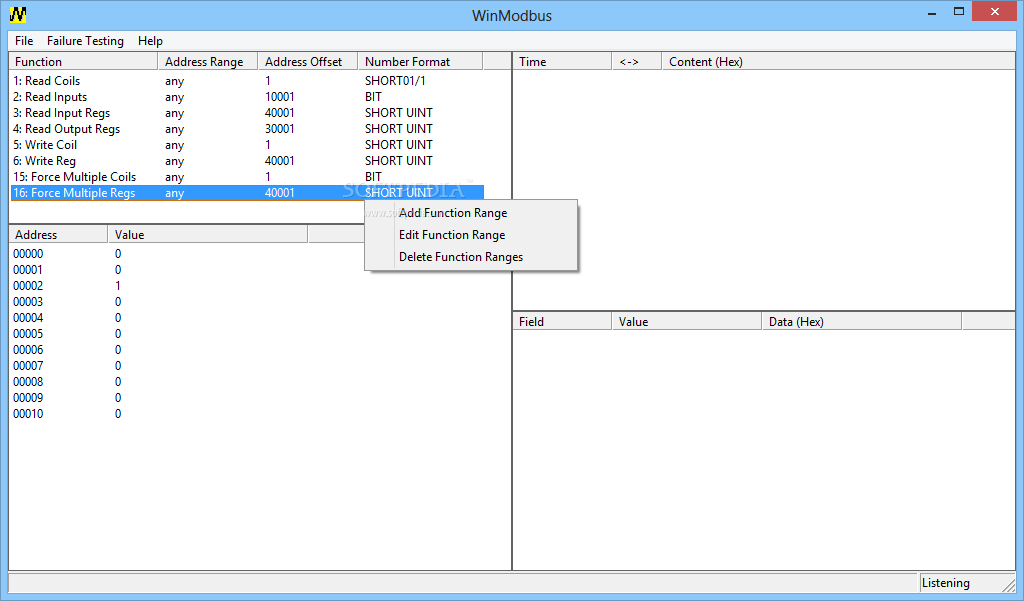Maximize the WinModbus window
The height and width of the screenshot is (601, 1024).
959,12
